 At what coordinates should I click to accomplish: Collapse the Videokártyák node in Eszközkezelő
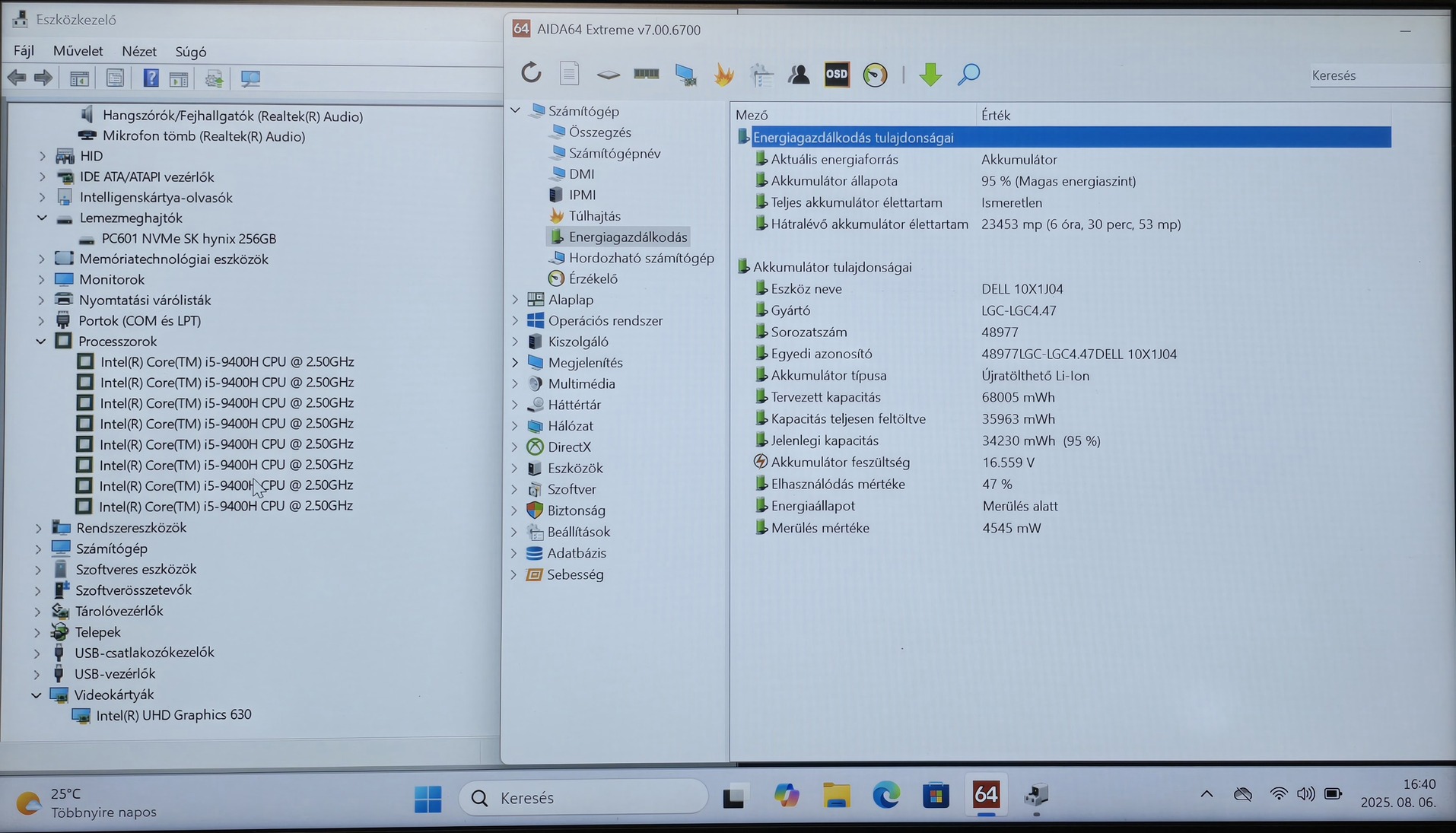tap(37, 695)
